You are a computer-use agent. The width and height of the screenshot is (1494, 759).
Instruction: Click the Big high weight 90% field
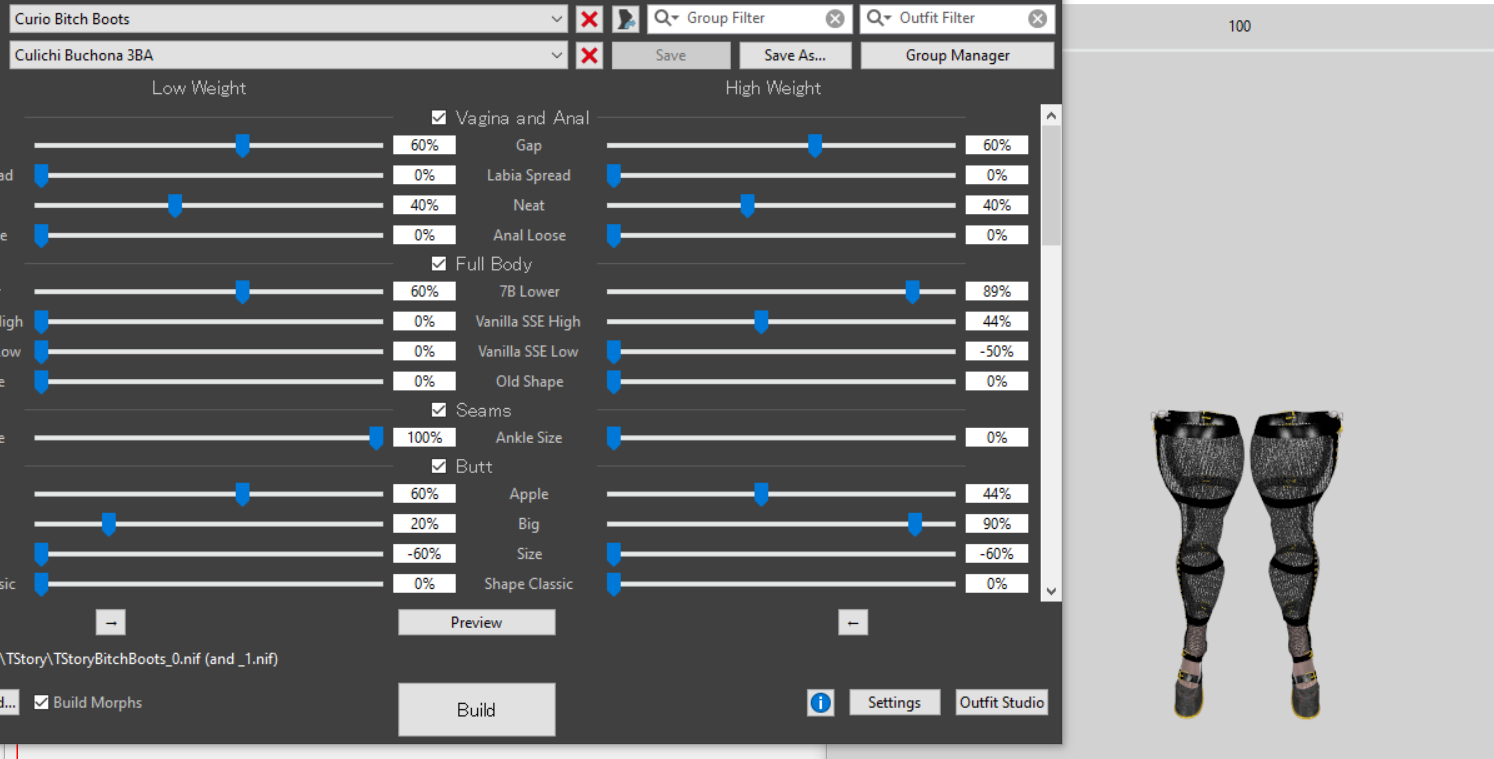point(997,523)
